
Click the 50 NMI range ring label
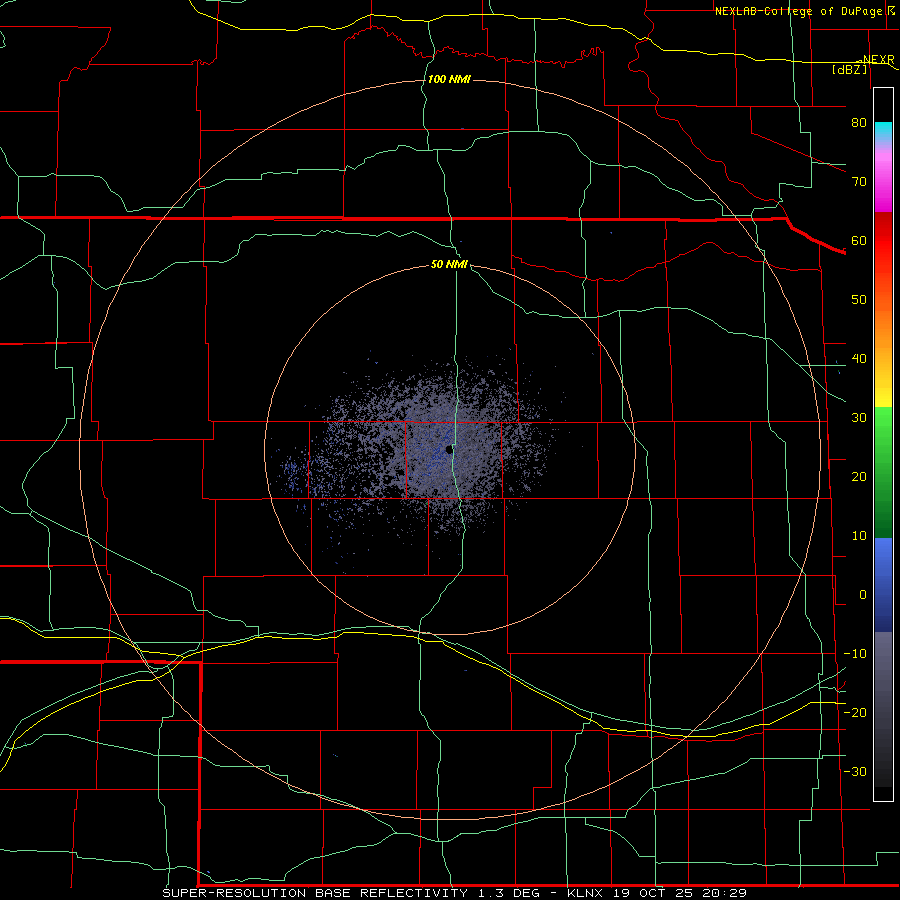coord(449,264)
